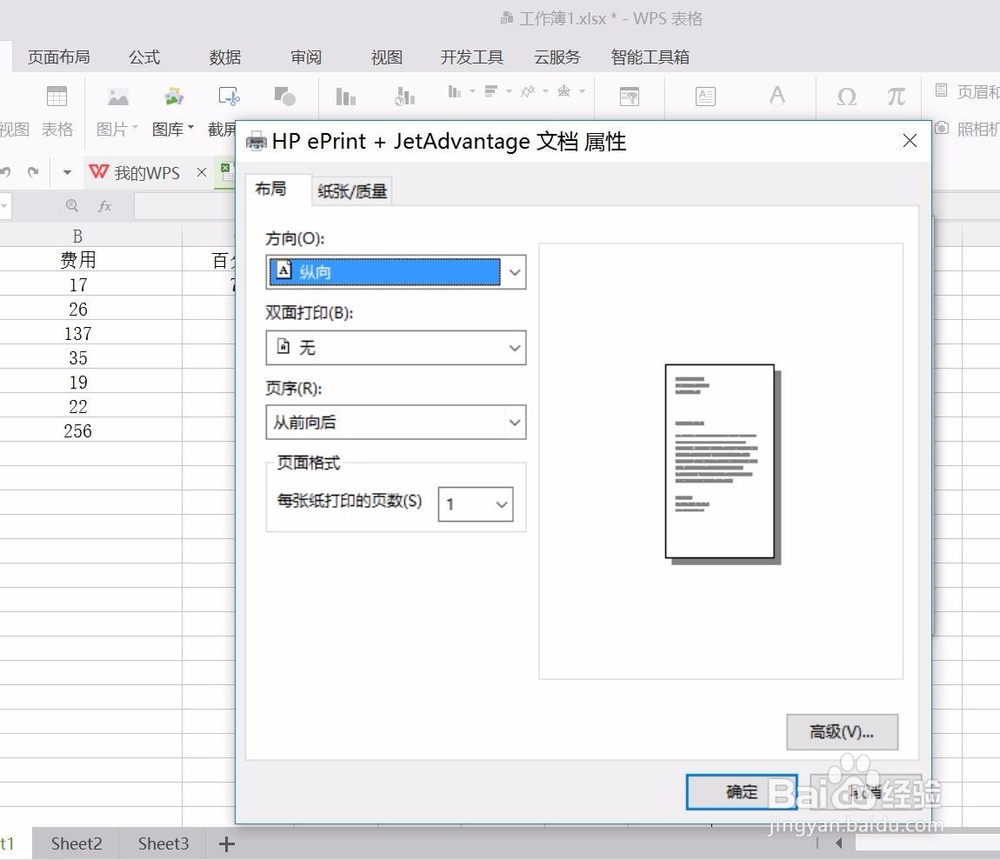Open the 页序 page order dropdown
The image size is (1000, 860).
tap(395, 422)
